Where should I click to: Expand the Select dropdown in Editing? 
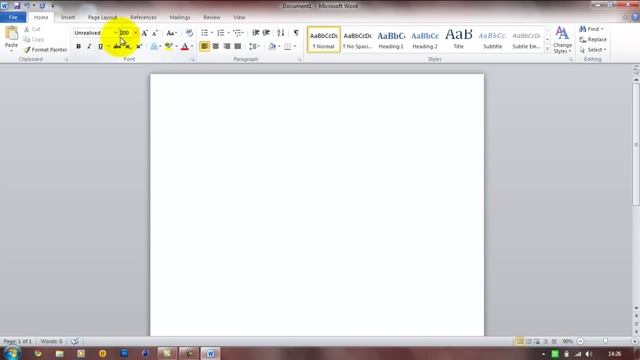tap(593, 50)
